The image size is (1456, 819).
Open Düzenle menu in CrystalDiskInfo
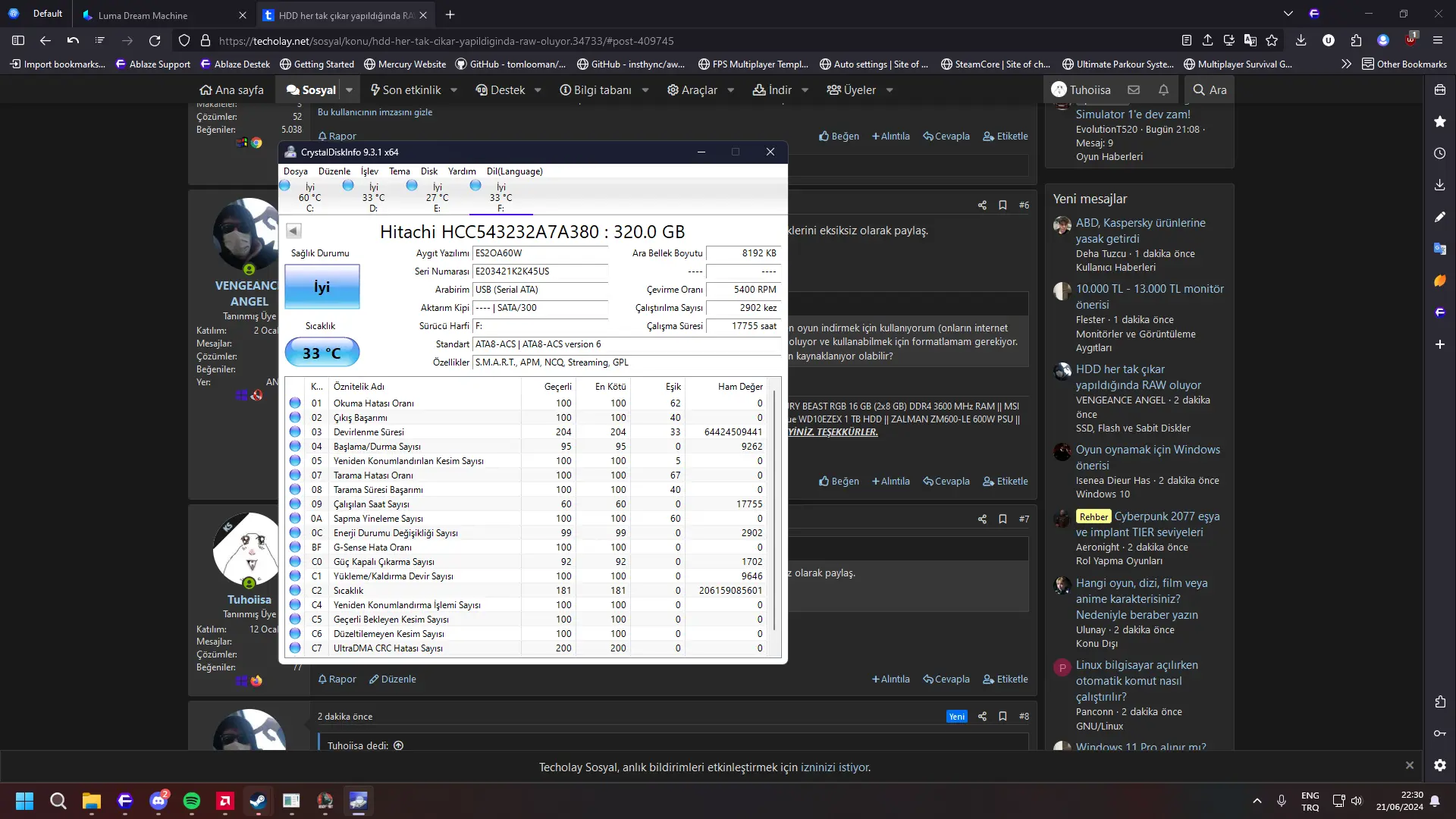coord(334,171)
